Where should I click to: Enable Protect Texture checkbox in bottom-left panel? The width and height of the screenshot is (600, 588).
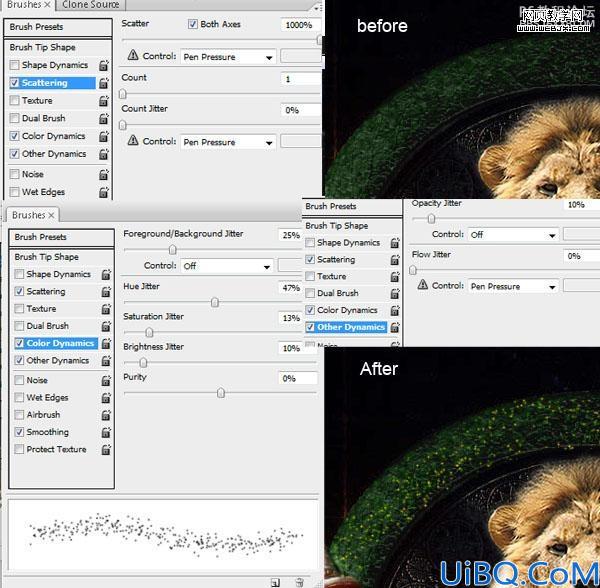tap(19, 449)
